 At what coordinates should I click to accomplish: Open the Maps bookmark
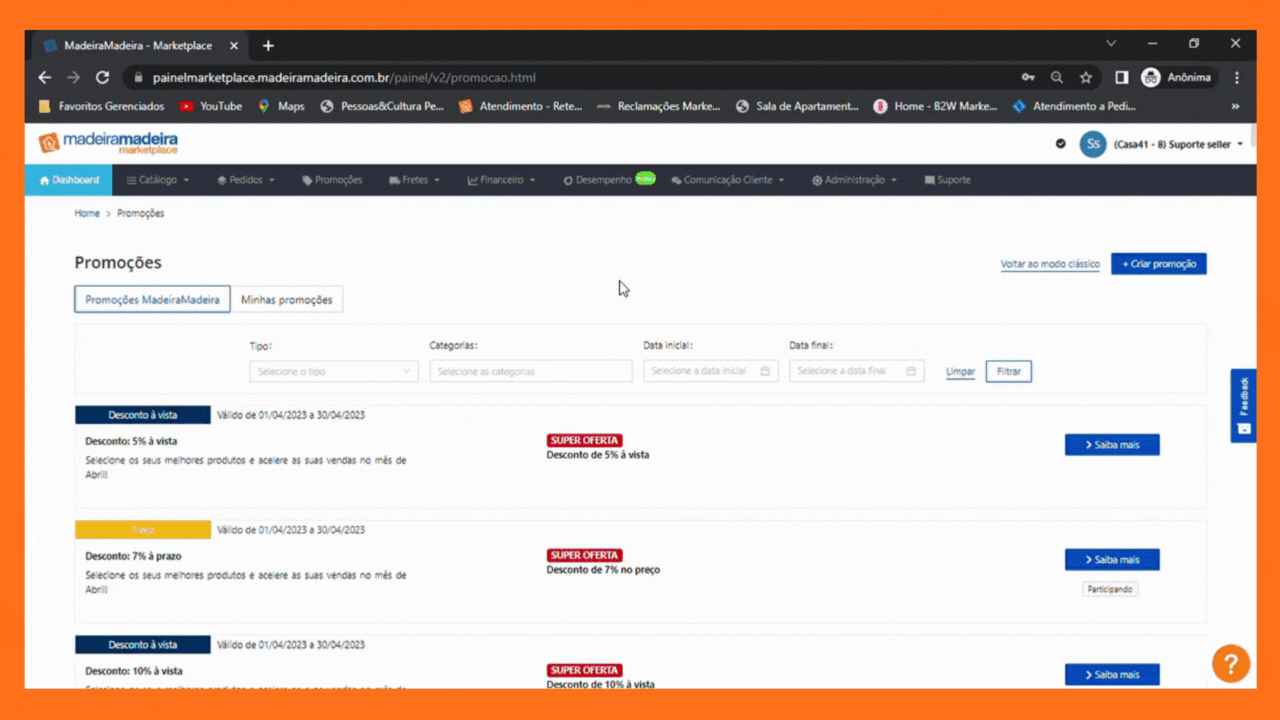tap(281, 106)
